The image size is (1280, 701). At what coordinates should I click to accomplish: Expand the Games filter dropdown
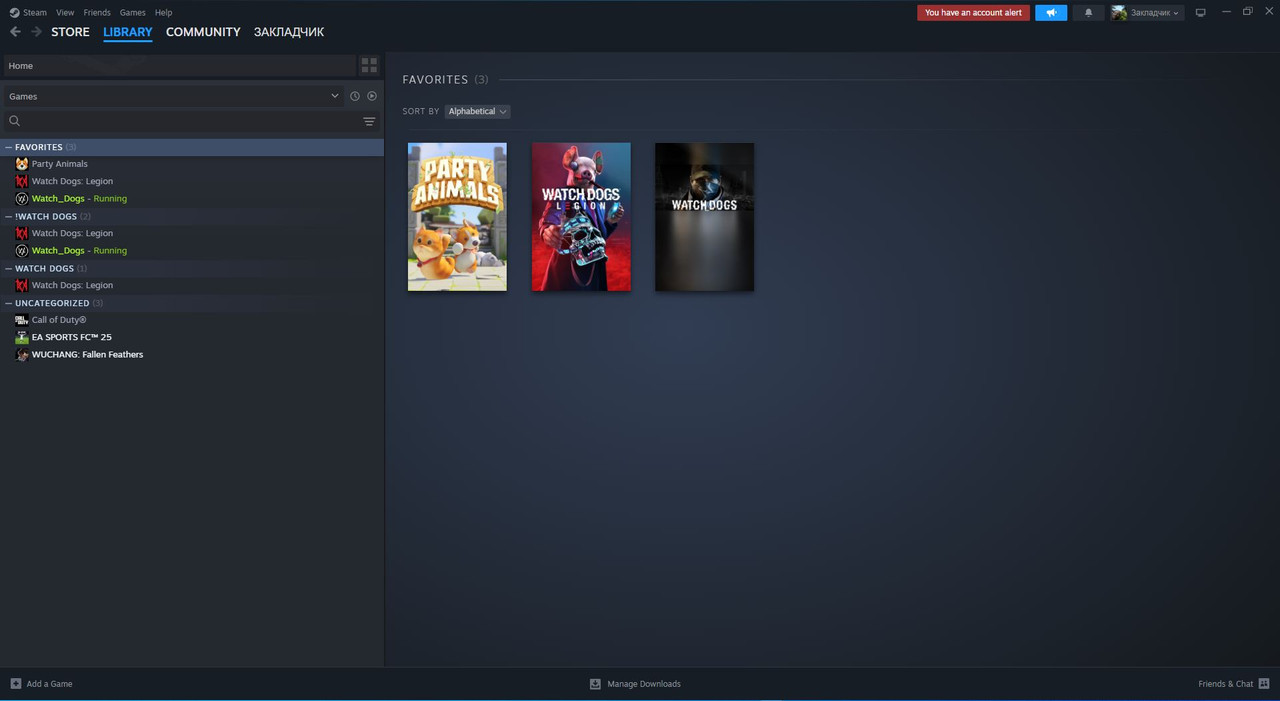(173, 96)
